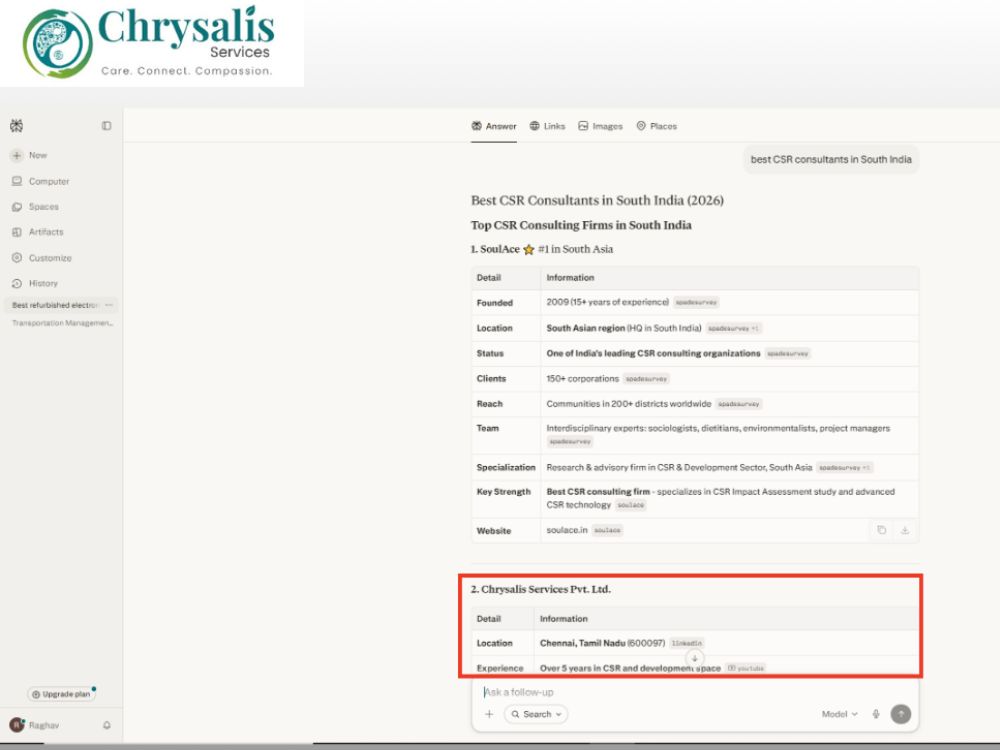The image size is (1000, 750).
Task: Open options menu for Best refurbished electronics thread
Action: coord(109,305)
